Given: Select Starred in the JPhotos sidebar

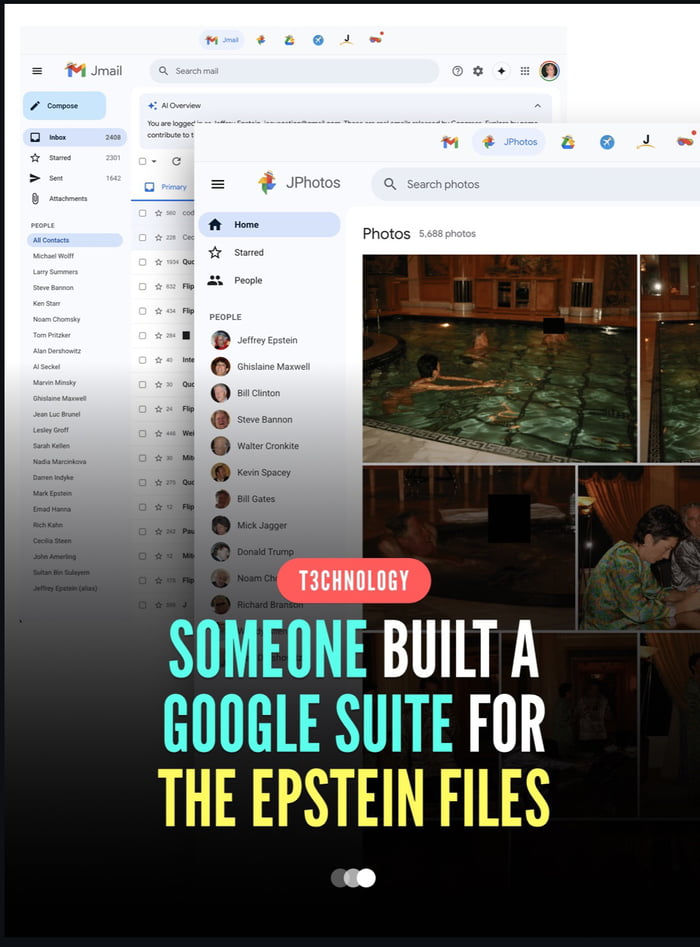Looking at the screenshot, I should coord(249,253).
